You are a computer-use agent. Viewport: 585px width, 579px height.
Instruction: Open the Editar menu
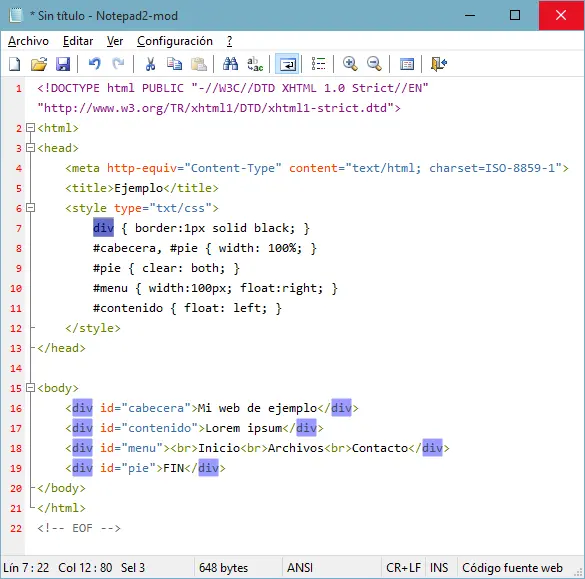(78, 41)
